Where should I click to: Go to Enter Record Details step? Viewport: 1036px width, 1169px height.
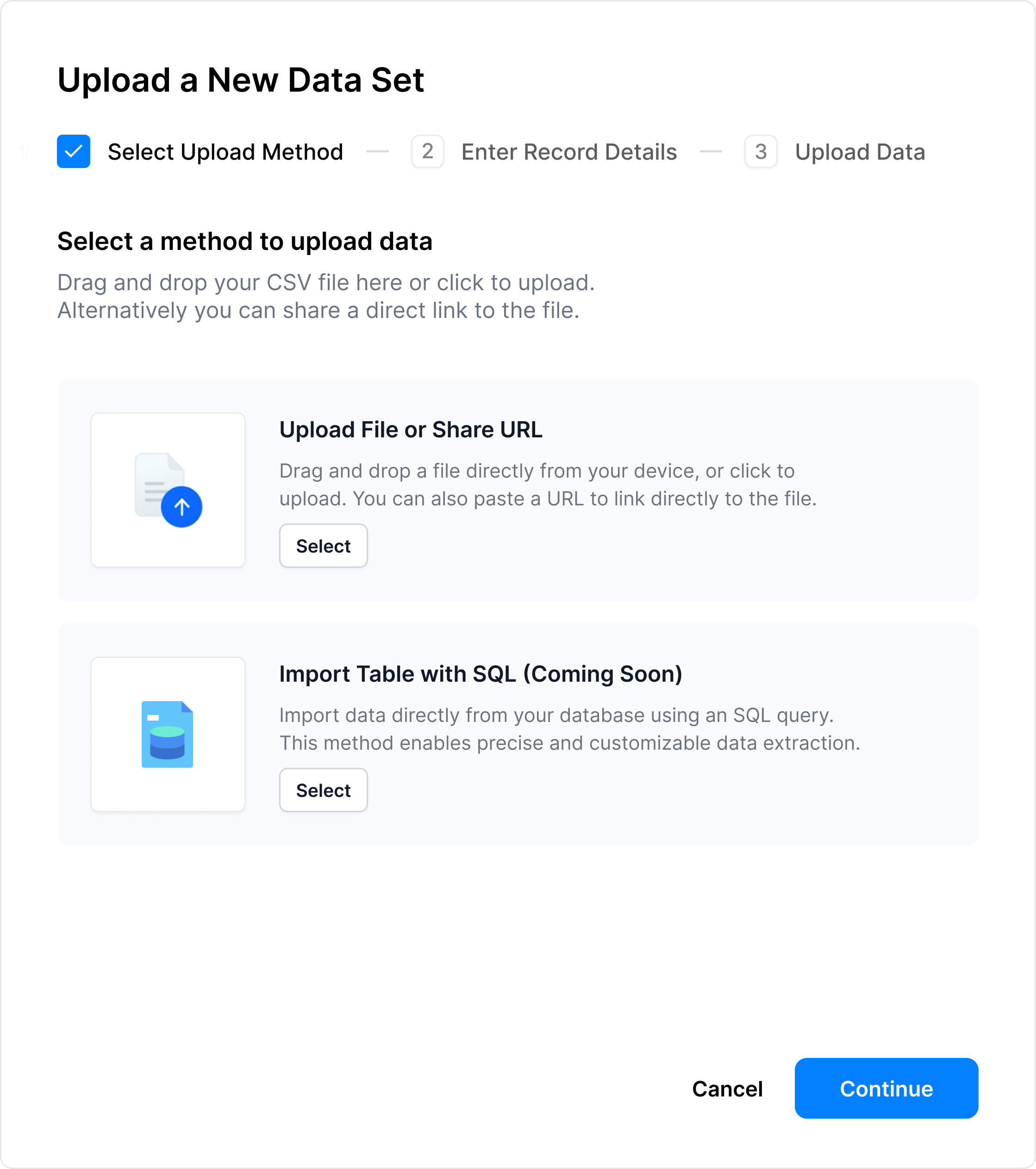tap(568, 152)
